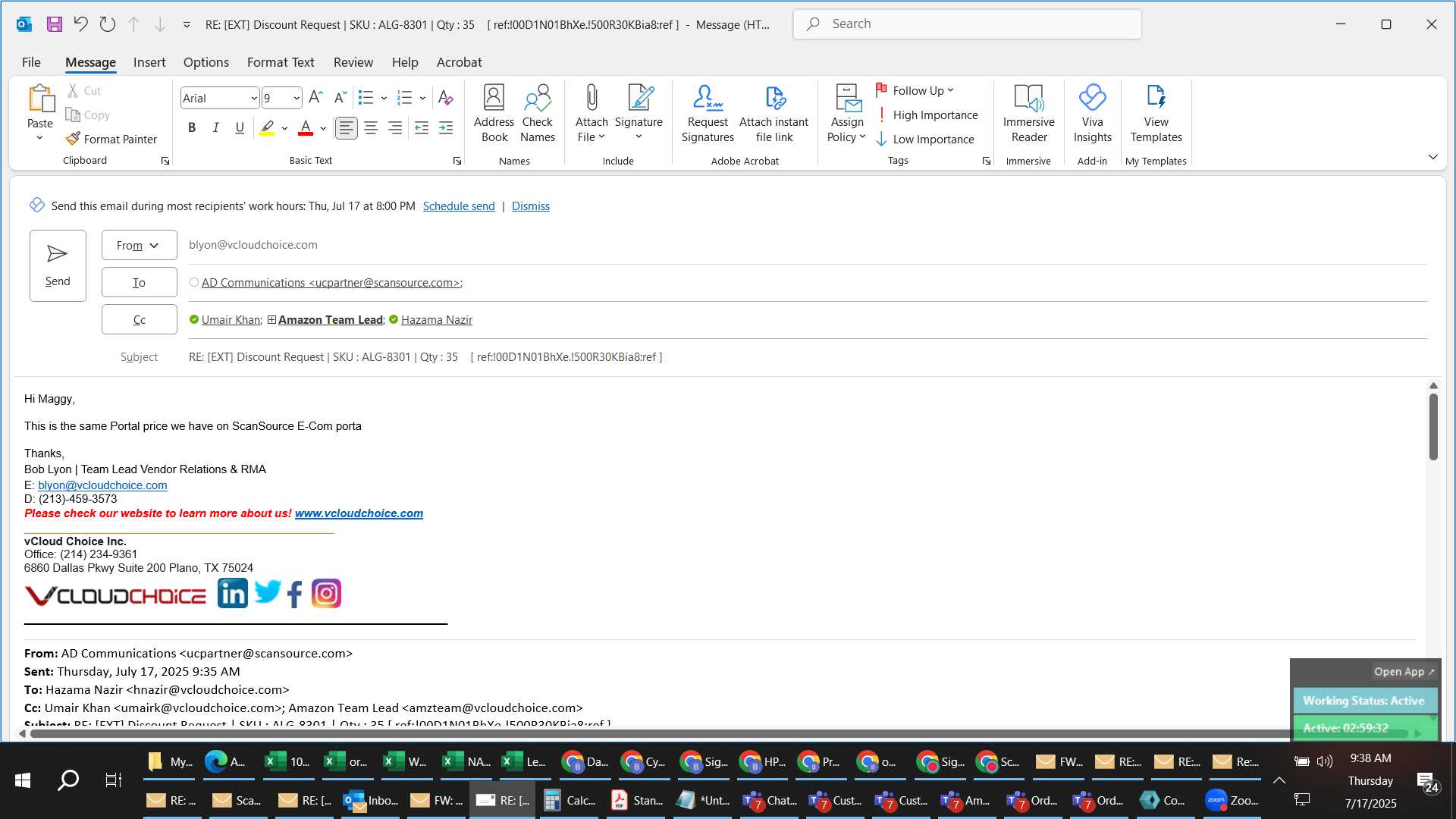The width and height of the screenshot is (1456, 819).
Task: Collapse the ribbon using the chevron
Action: pos(1432,157)
